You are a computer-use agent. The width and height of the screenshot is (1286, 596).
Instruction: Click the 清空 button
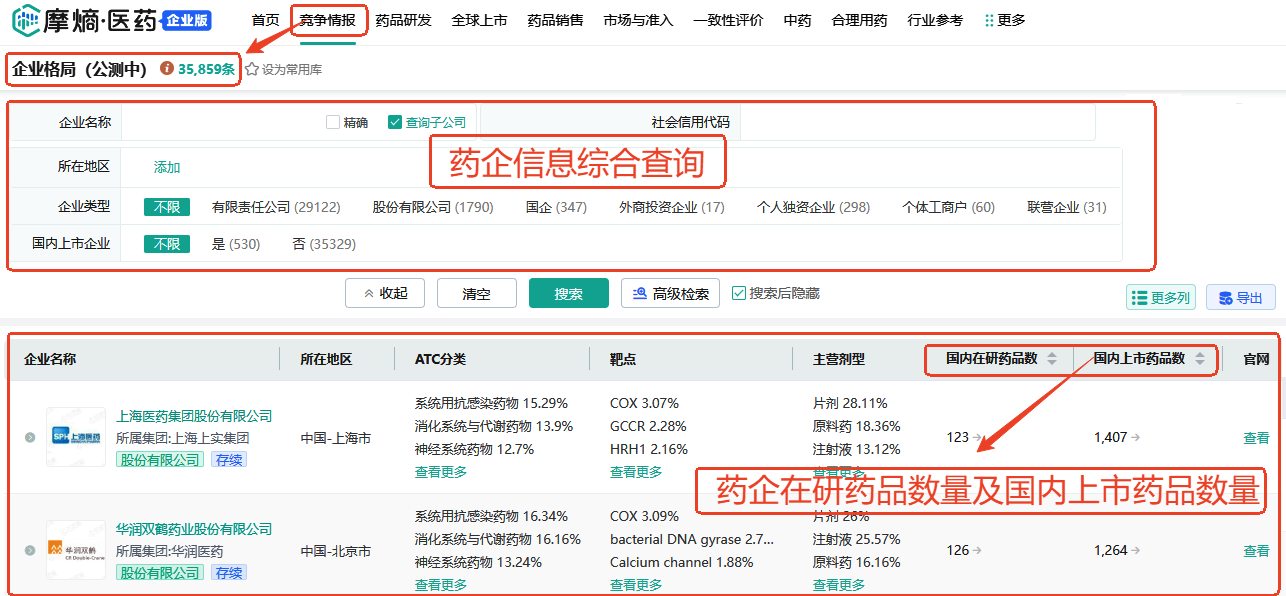coord(477,293)
